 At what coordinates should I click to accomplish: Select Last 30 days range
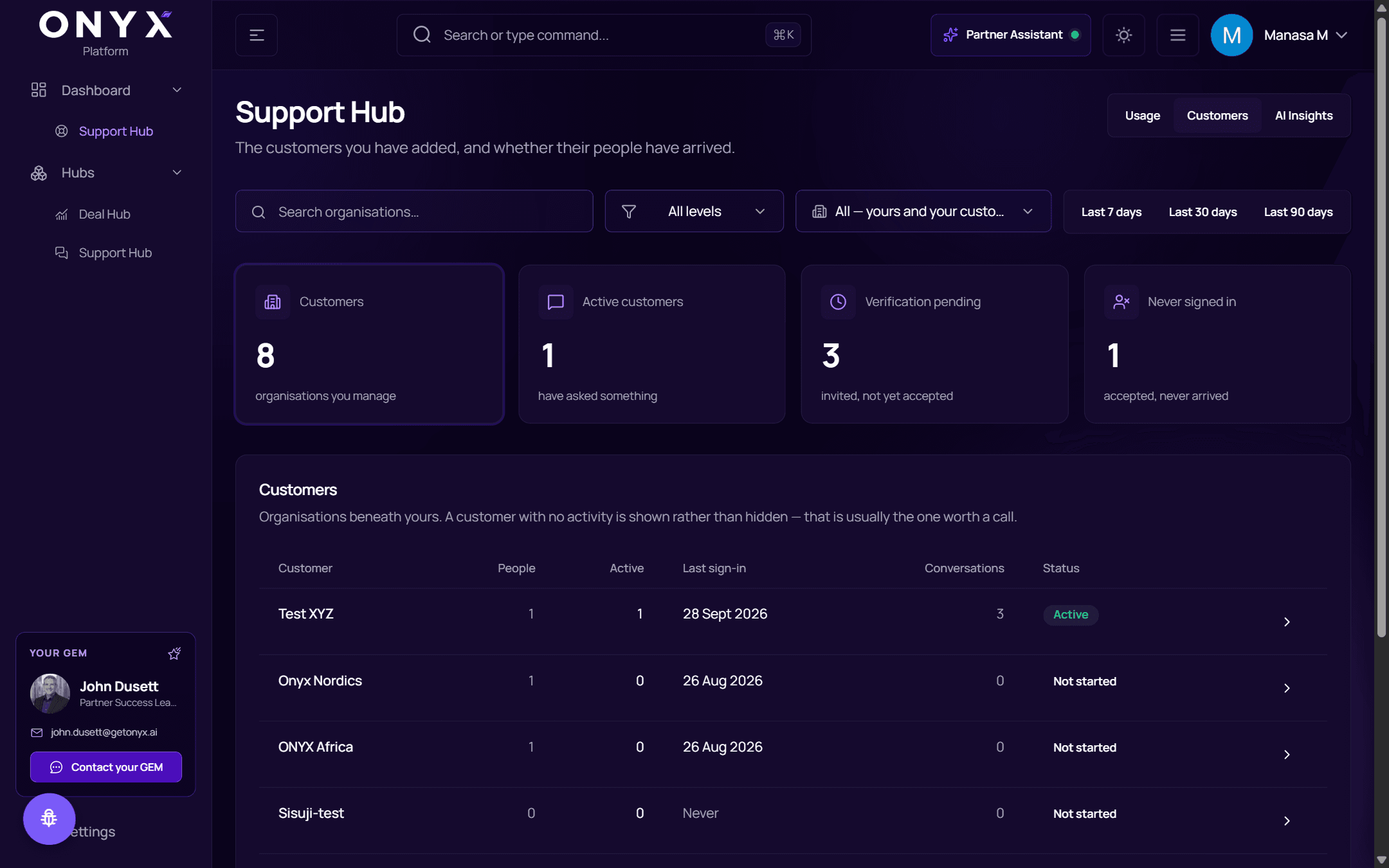tap(1203, 212)
